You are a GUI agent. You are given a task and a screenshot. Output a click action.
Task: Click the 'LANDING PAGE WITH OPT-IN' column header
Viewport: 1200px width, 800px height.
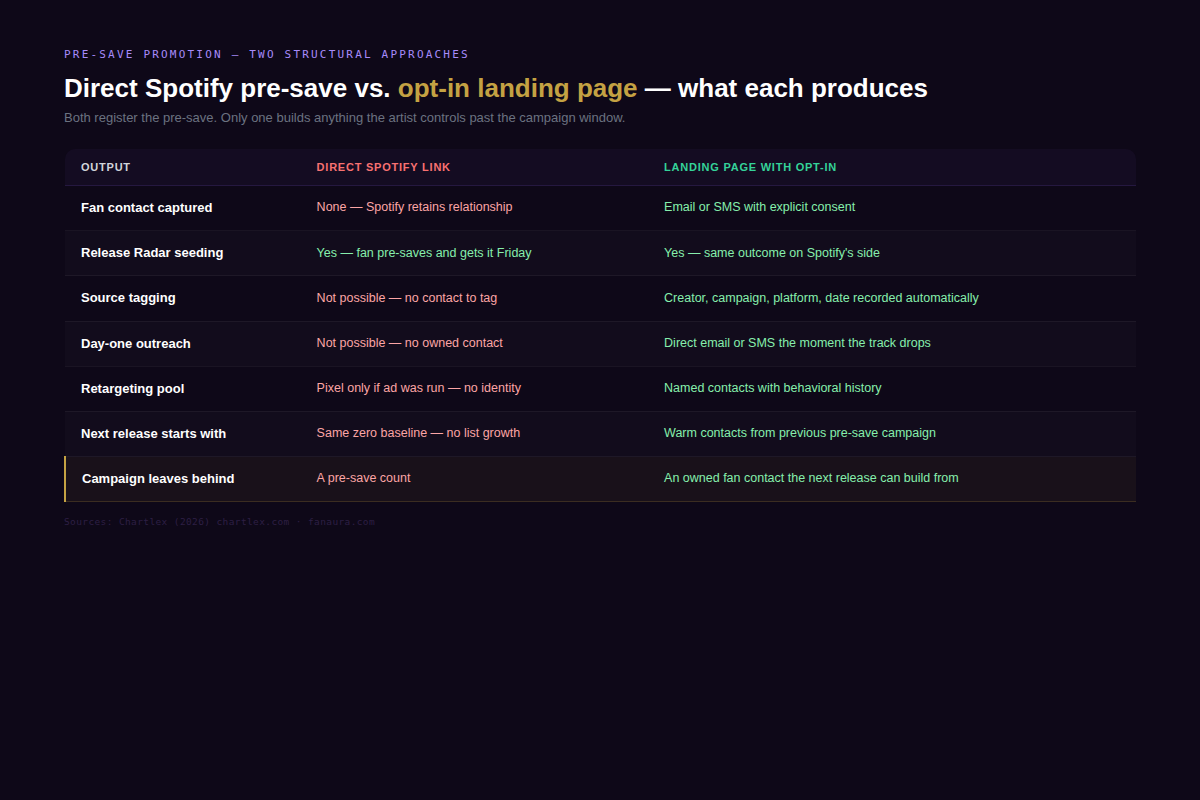[750, 167]
